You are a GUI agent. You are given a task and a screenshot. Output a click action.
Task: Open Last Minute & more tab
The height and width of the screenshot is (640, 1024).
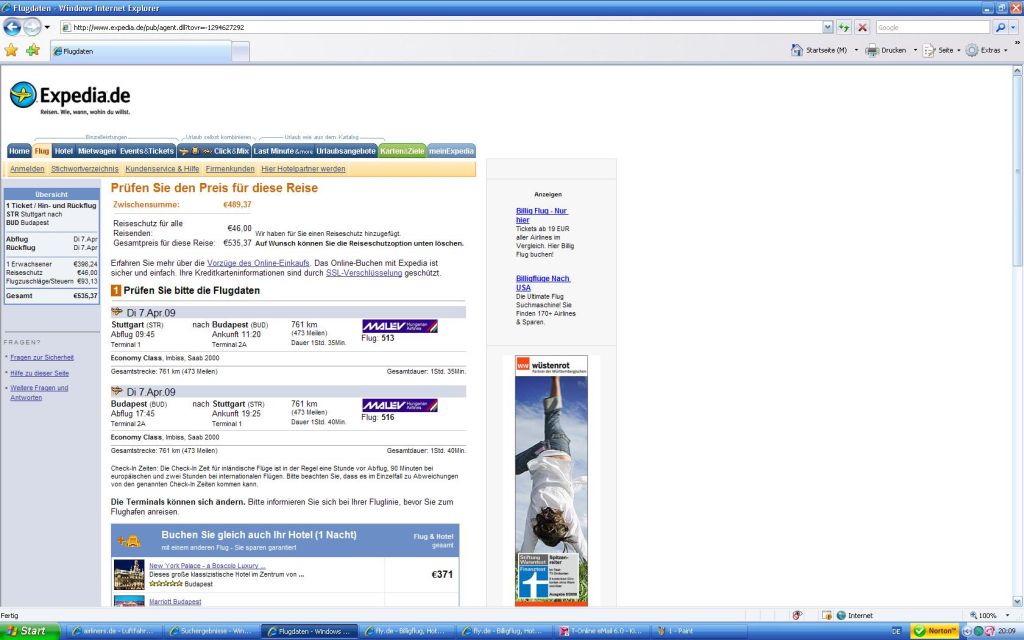coord(283,151)
